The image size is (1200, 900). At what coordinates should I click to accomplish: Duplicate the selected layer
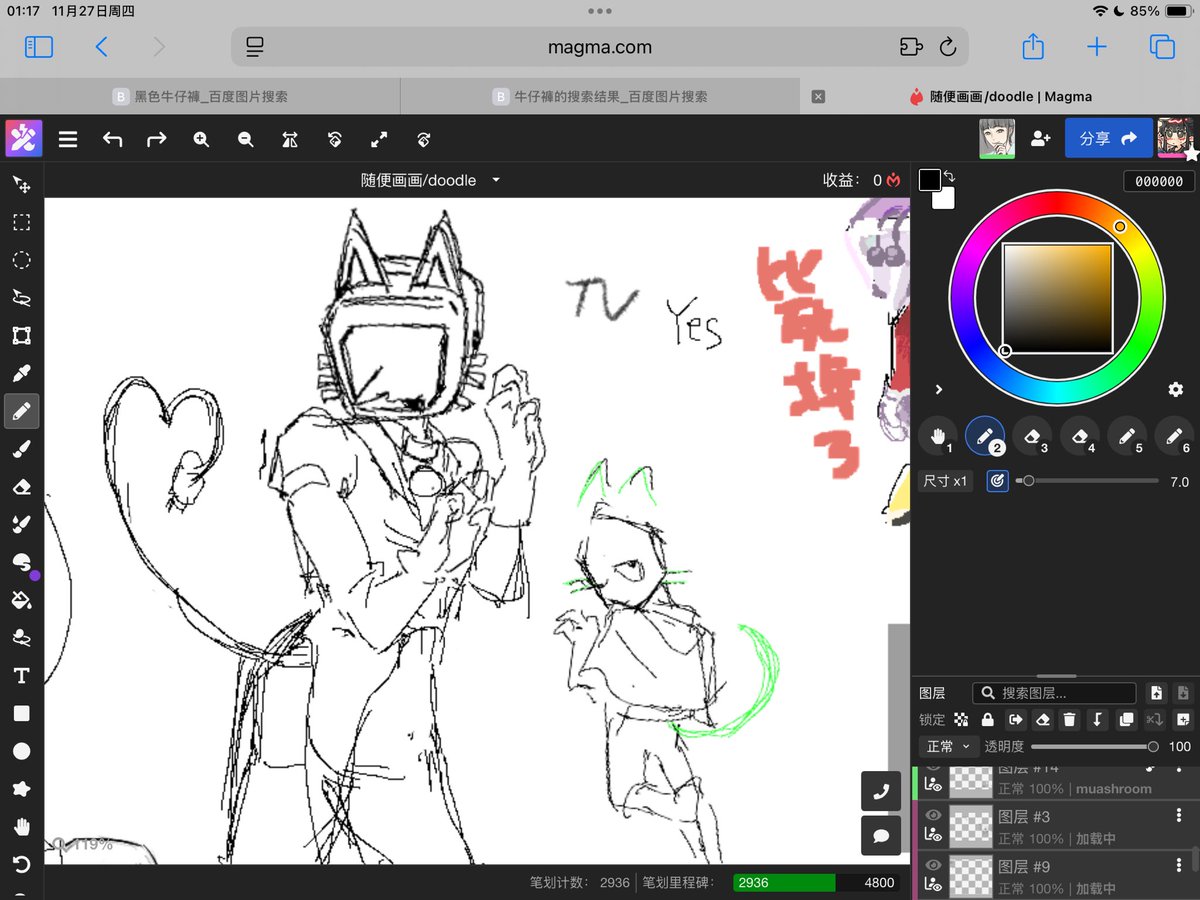1126,720
